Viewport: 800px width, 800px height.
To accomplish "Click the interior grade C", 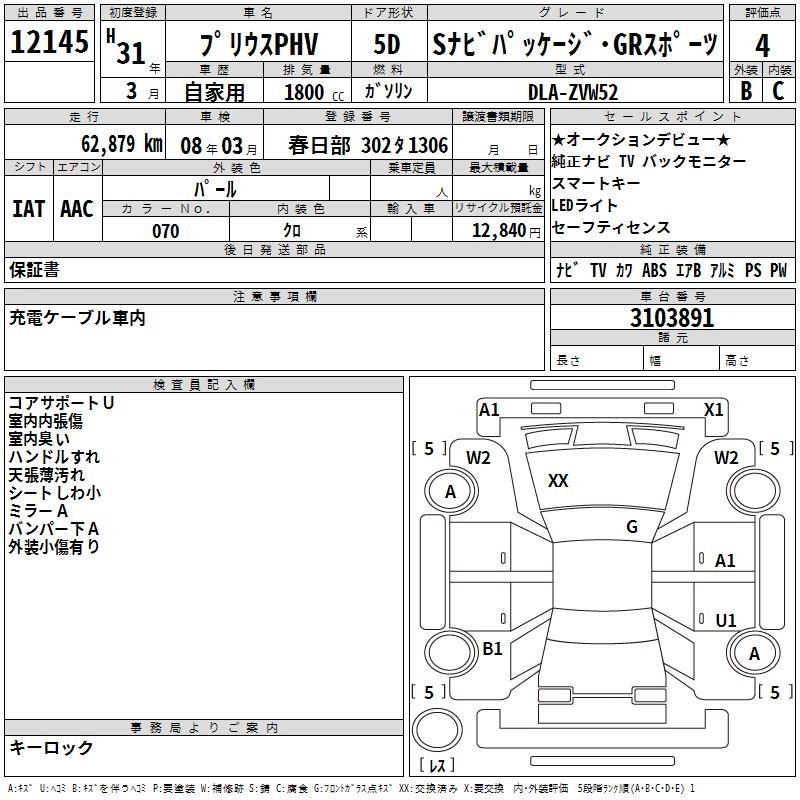I will tap(779, 90).
